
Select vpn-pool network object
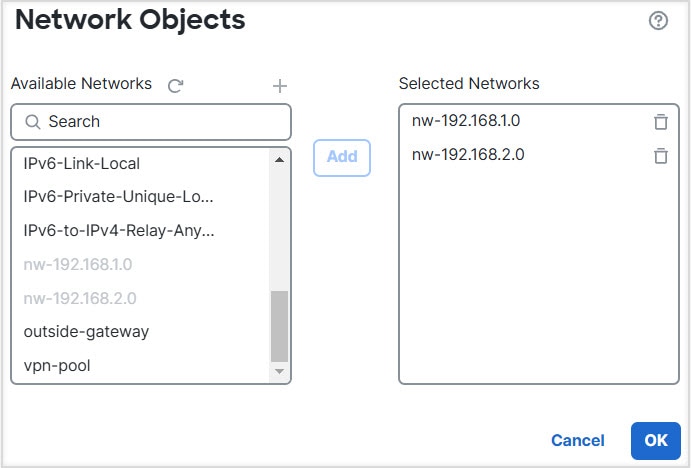pyautogui.click(x=57, y=365)
